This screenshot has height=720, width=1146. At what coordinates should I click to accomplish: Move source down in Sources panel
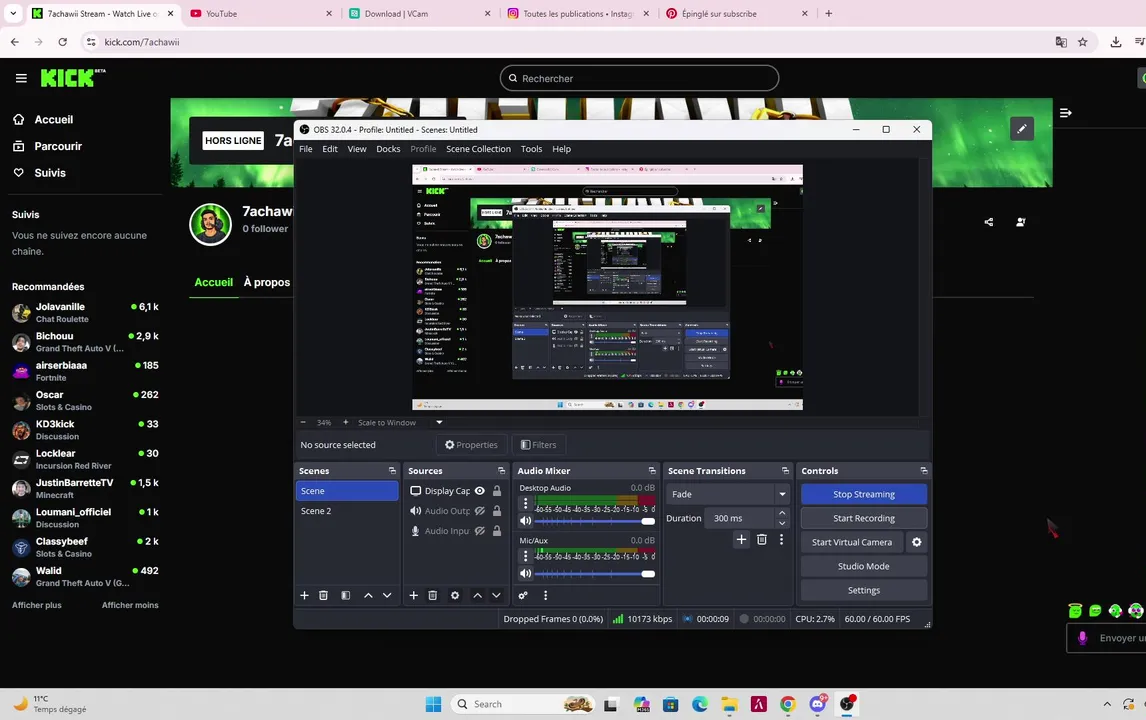coord(496,596)
